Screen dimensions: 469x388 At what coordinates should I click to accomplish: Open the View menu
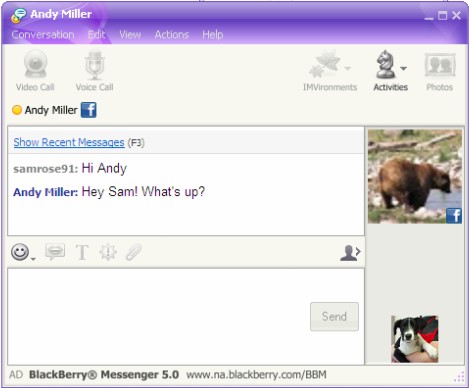click(x=130, y=35)
